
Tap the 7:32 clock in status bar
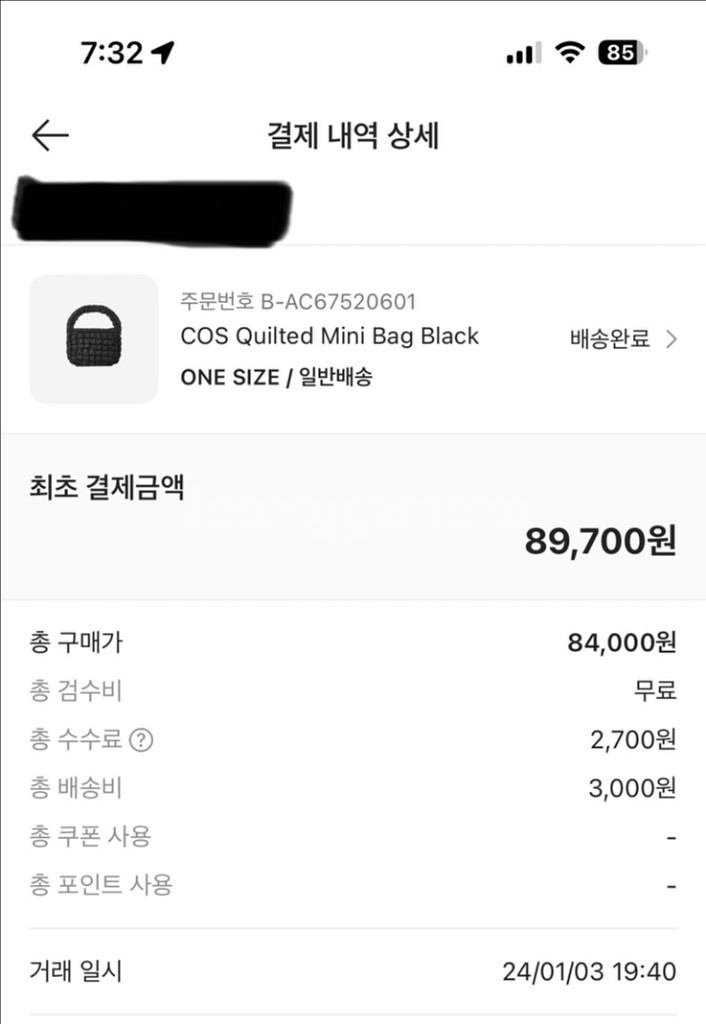[x=112, y=53]
